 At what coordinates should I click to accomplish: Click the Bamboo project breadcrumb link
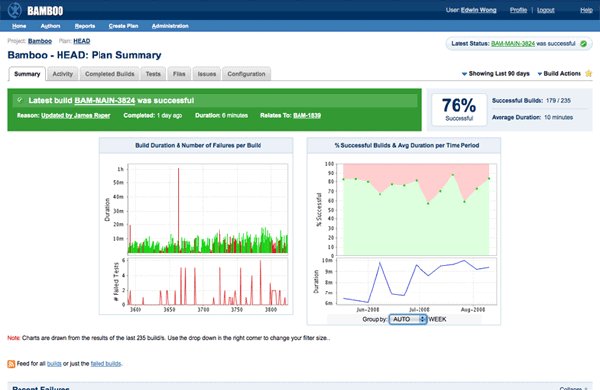click(40, 41)
